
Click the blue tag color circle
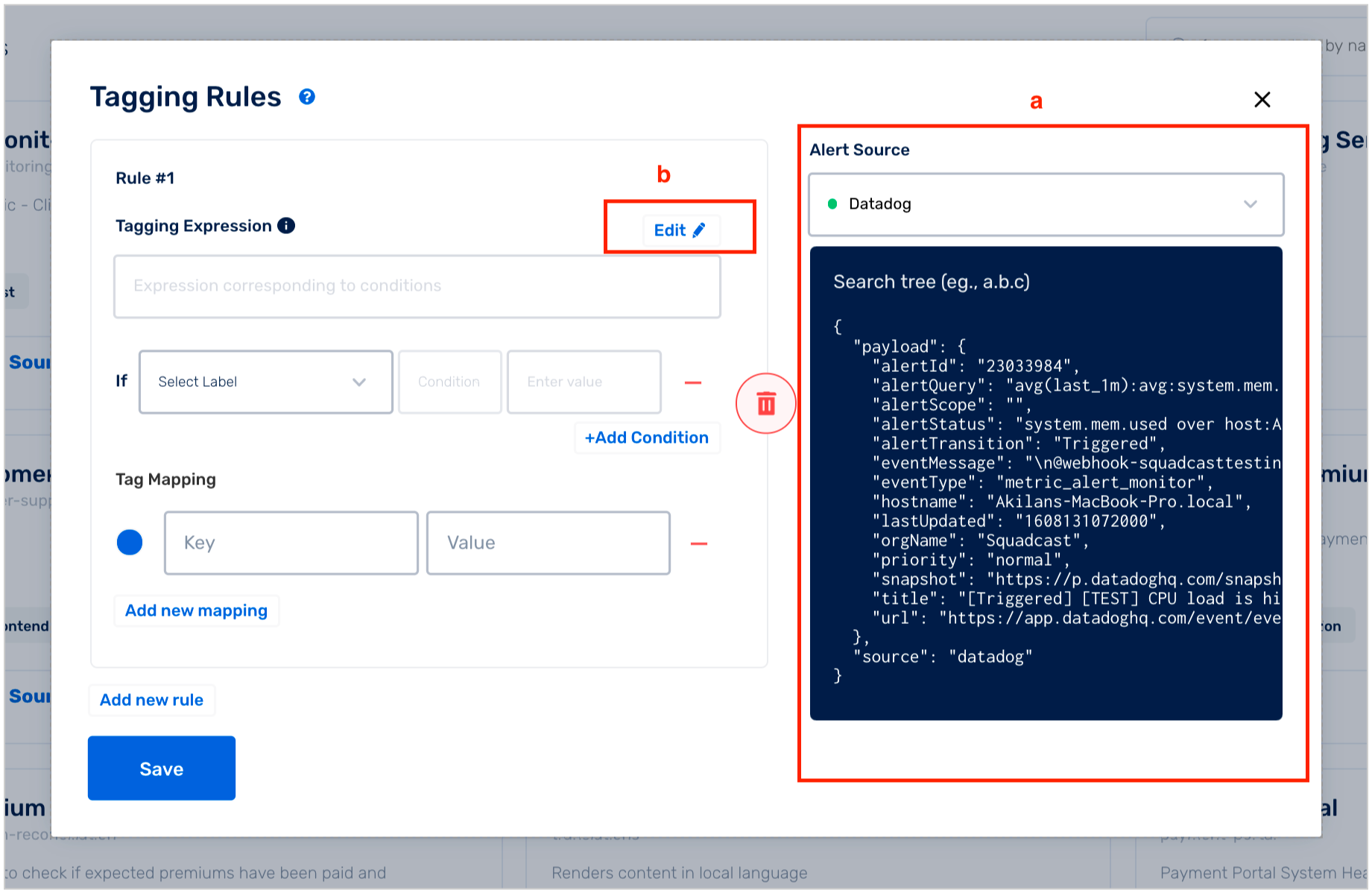130,543
